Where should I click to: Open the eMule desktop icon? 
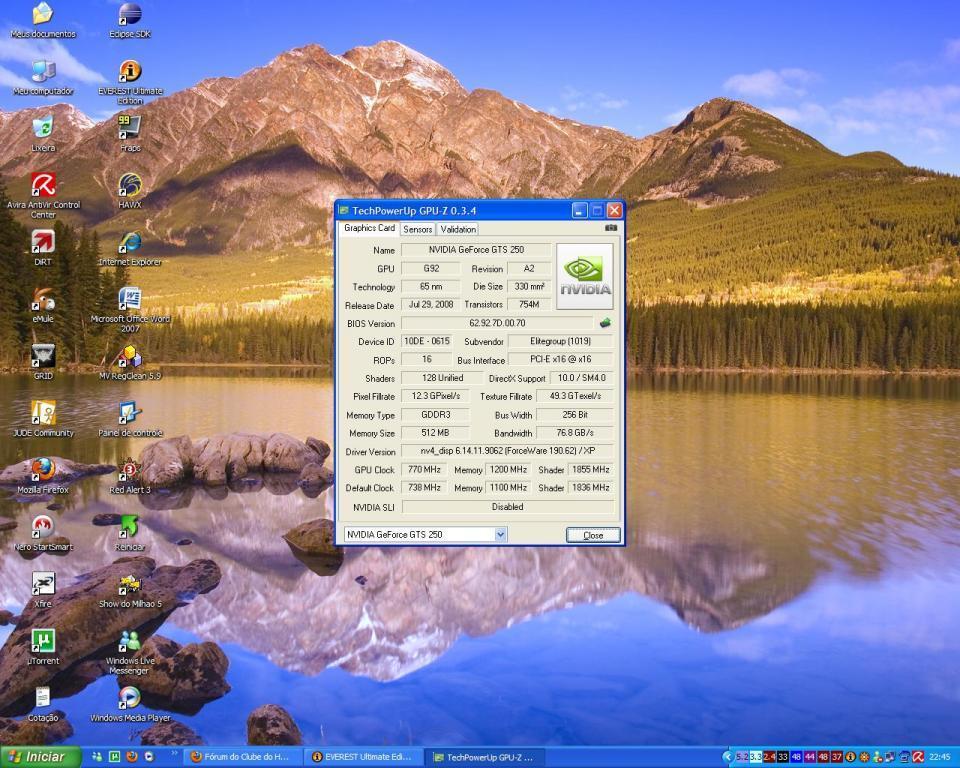click(x=43, y=299)
